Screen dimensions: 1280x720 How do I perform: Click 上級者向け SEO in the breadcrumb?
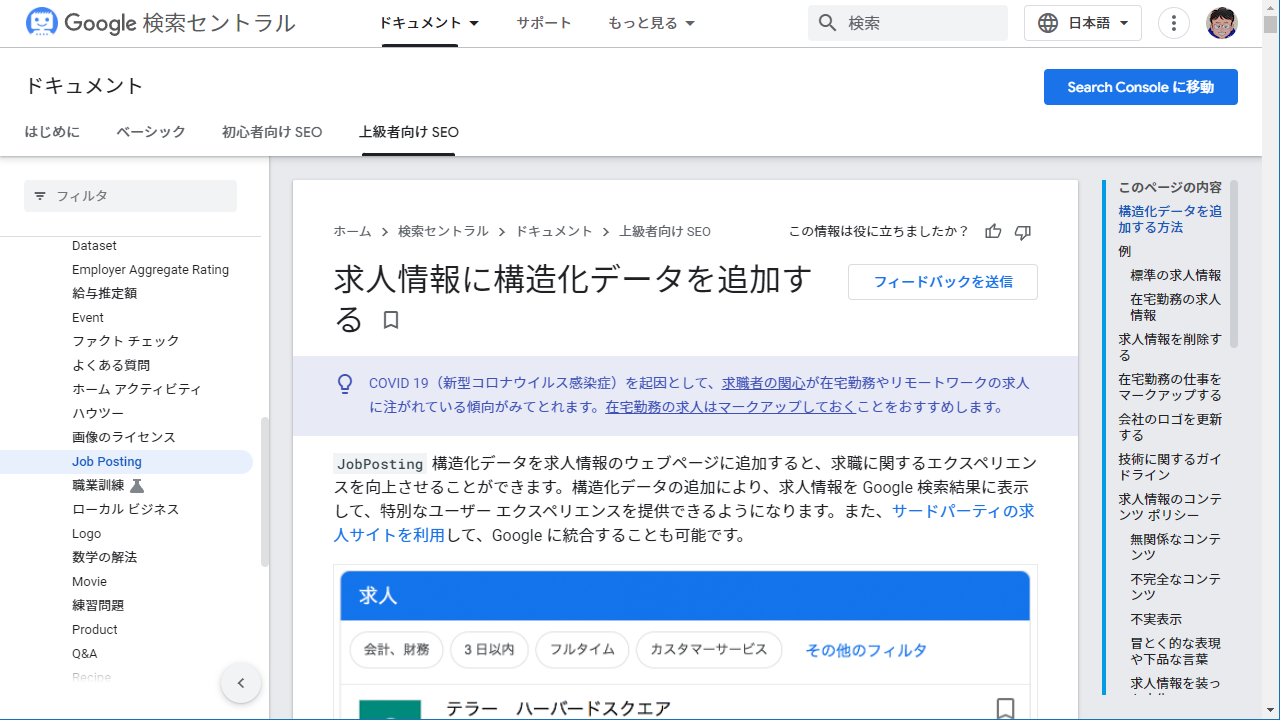[665, 231]
